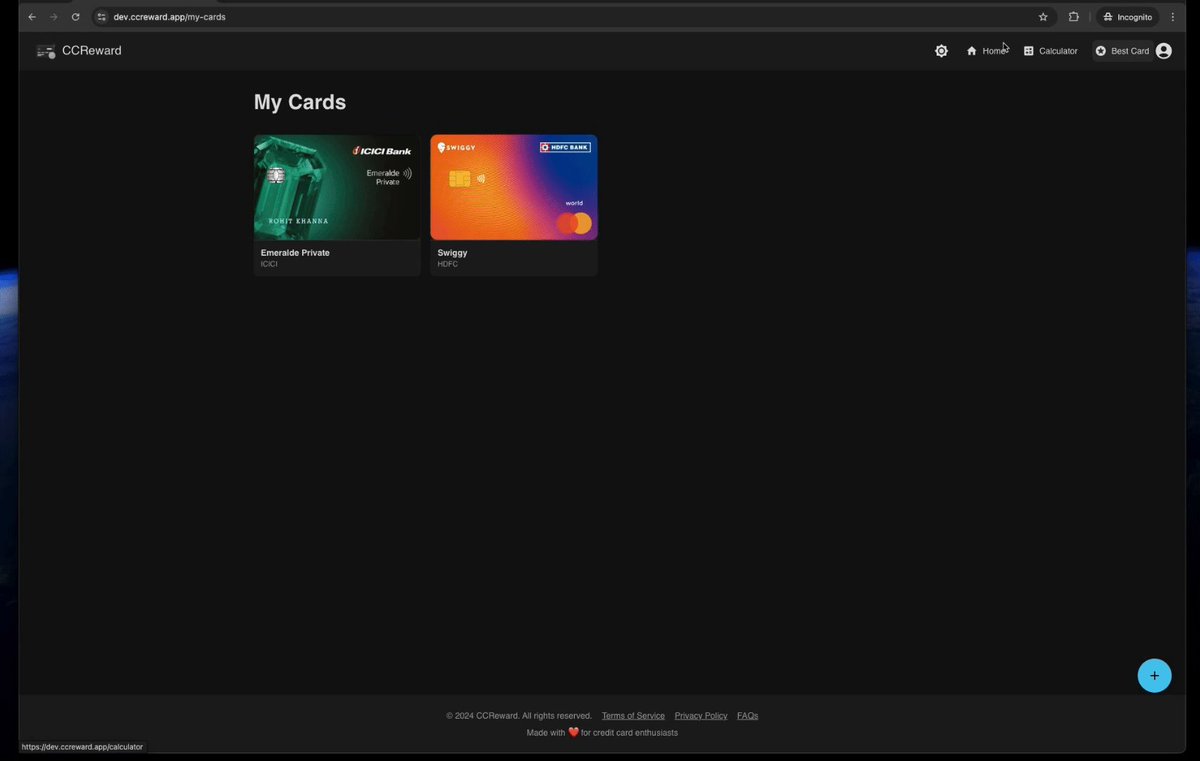1200x761 pixels.
Task: Open the Privacy Policy link
Action: [x=701, y=716]
